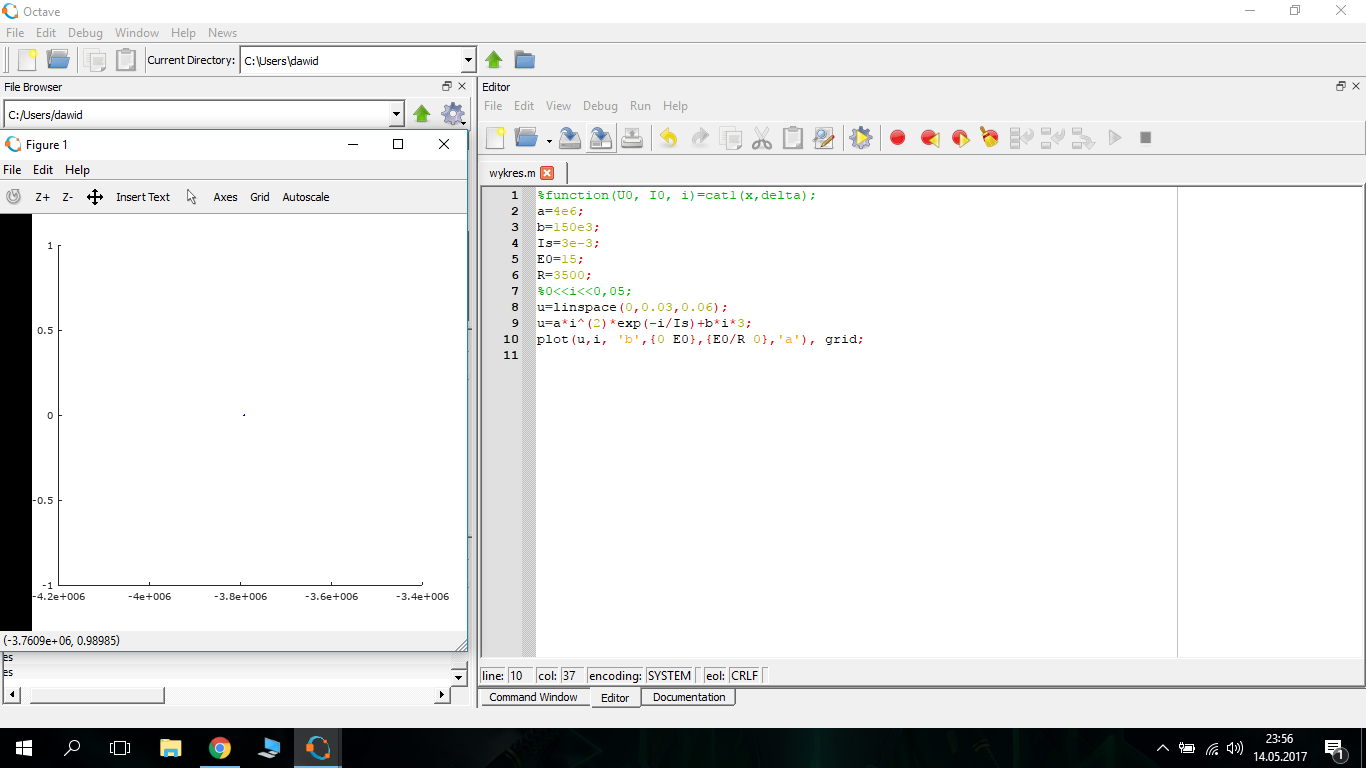Open the File menu in Octave menu bar
Screen dimensions: 1366x768
coord(14,33)
